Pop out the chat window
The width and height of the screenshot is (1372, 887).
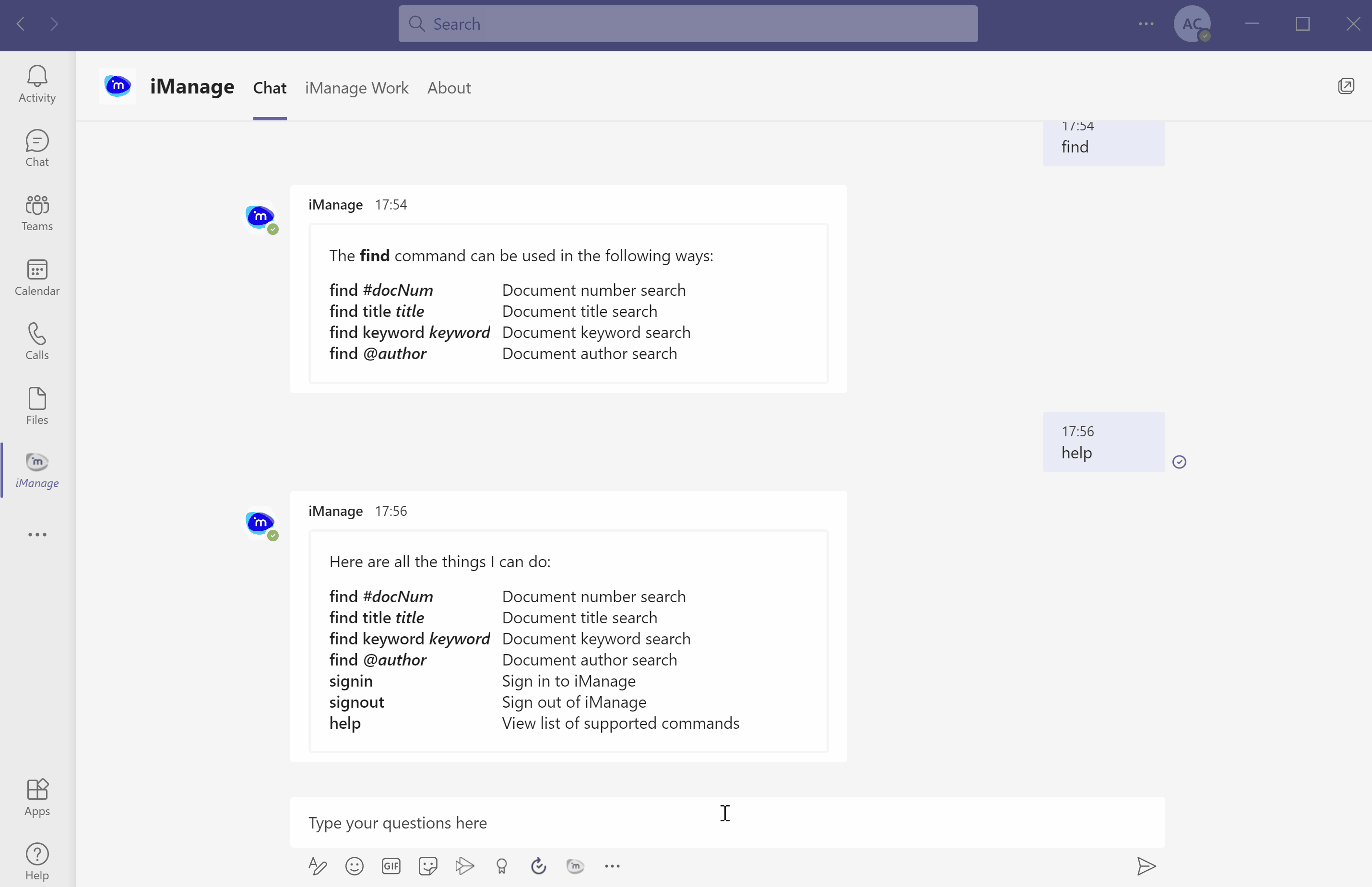(x=1346, y=86)
